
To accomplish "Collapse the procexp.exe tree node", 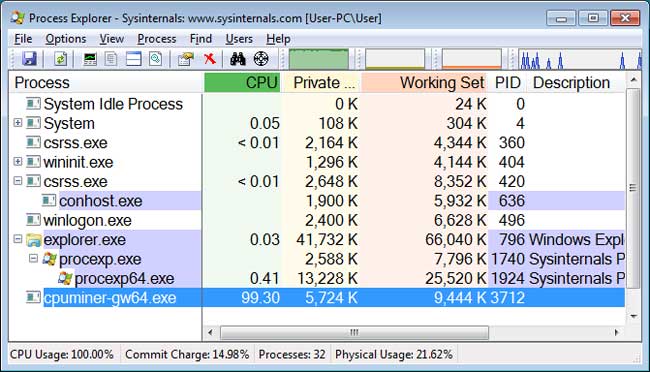I will tap(34, 258).
